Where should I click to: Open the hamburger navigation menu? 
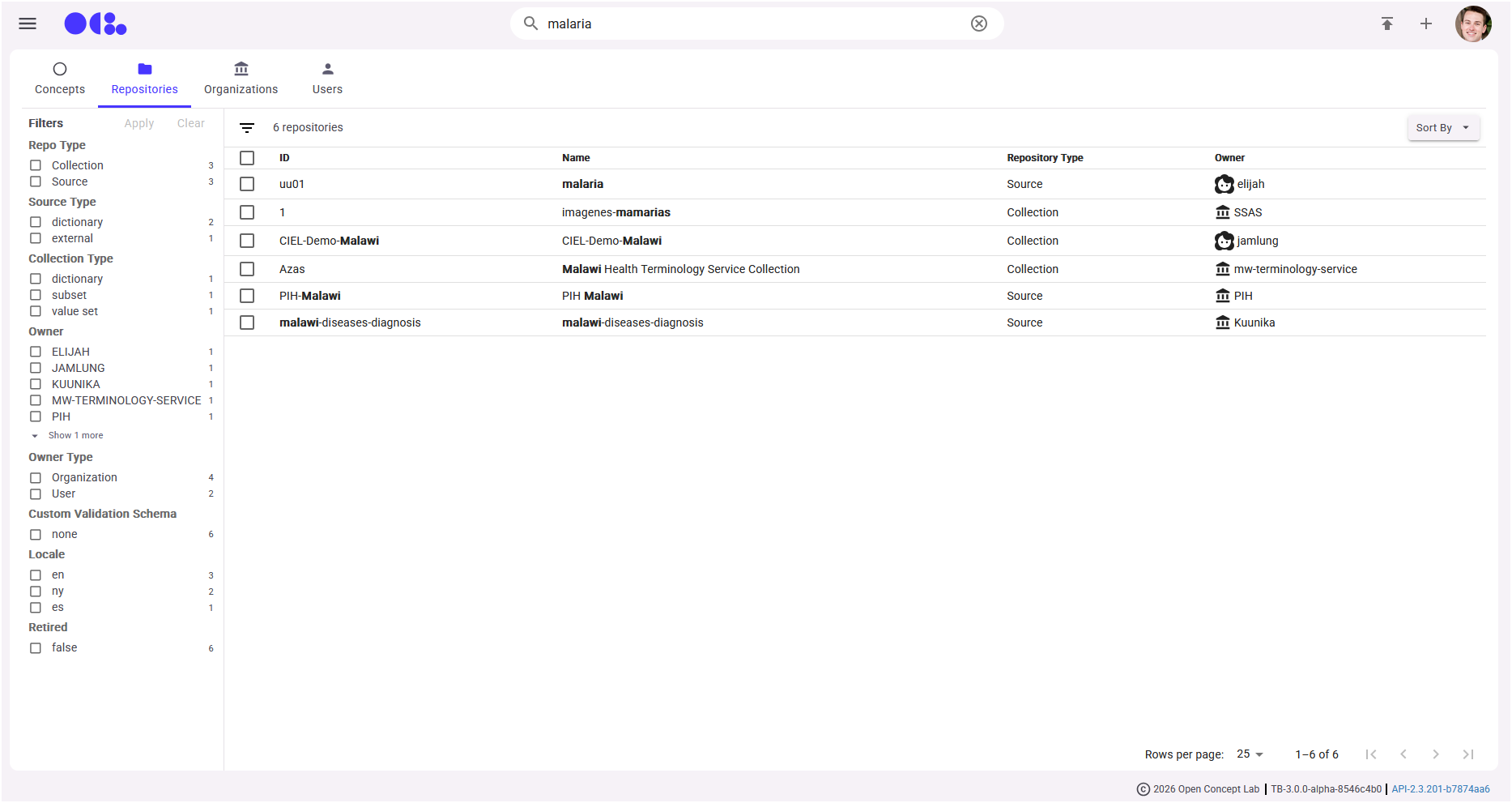(28, 23)
